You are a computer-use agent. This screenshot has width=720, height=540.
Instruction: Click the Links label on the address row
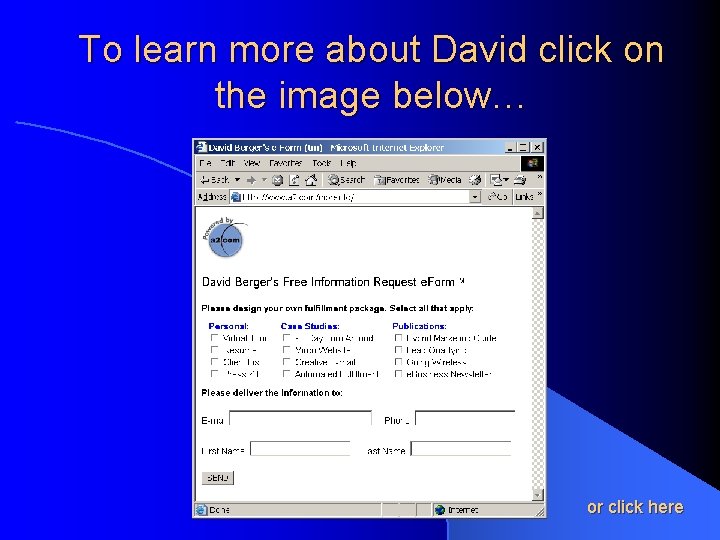[524, 197]
